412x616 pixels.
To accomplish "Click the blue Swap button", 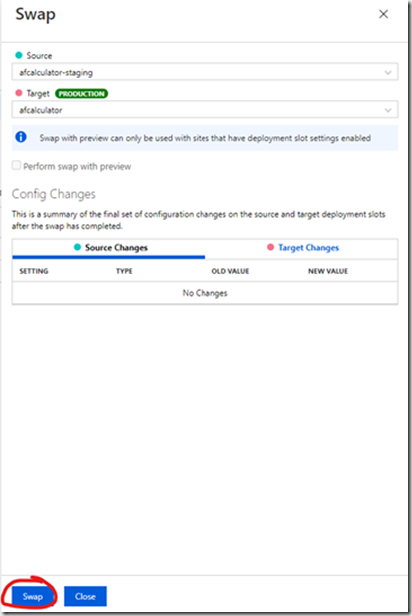I will [32, 596].
